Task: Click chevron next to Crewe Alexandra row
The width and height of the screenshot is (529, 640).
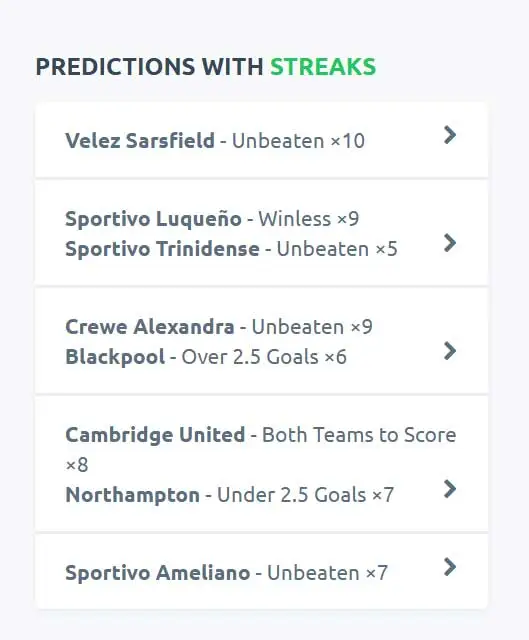Action: coord(449,351)
